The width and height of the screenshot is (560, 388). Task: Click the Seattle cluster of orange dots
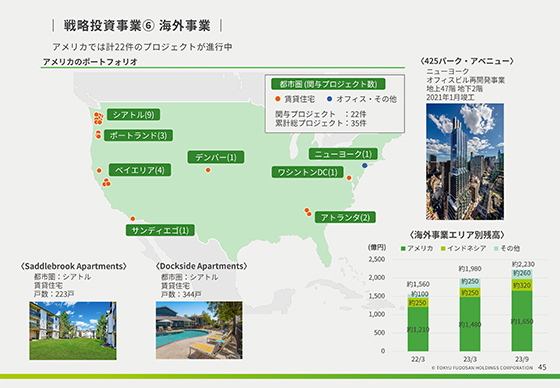pos(98,118)
